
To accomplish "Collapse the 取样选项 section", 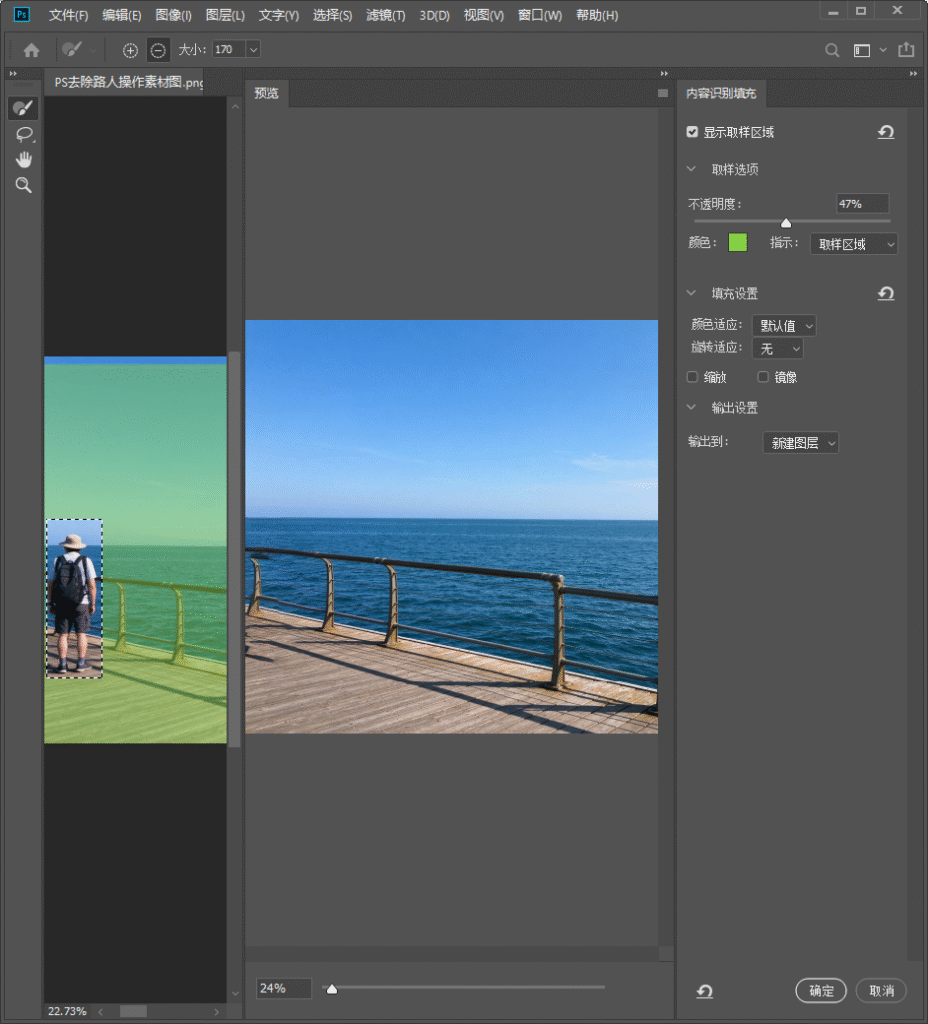I will (x=692, y=169).
